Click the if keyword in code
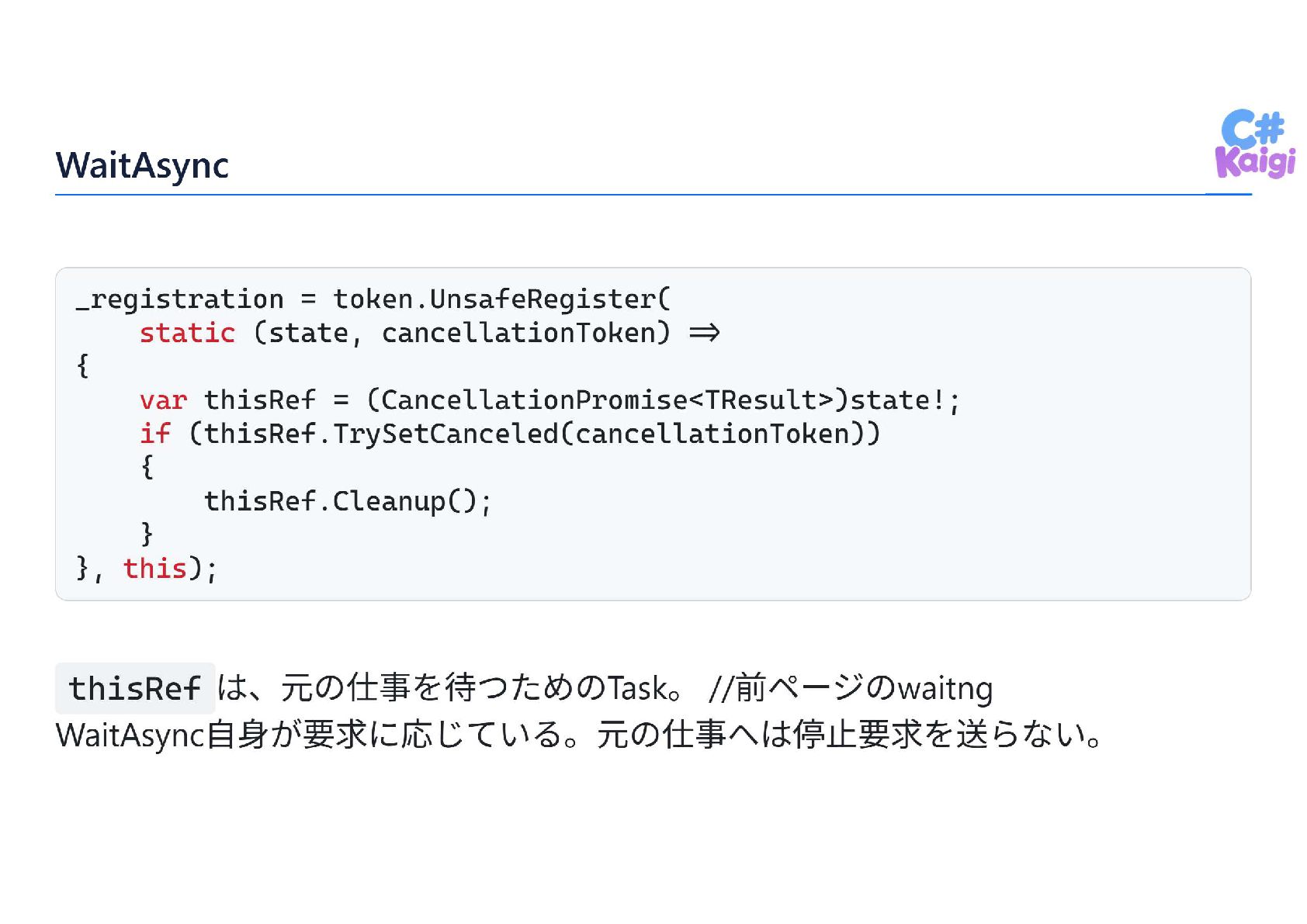The width and height of the screenshot is (1307, 924). 155,434
